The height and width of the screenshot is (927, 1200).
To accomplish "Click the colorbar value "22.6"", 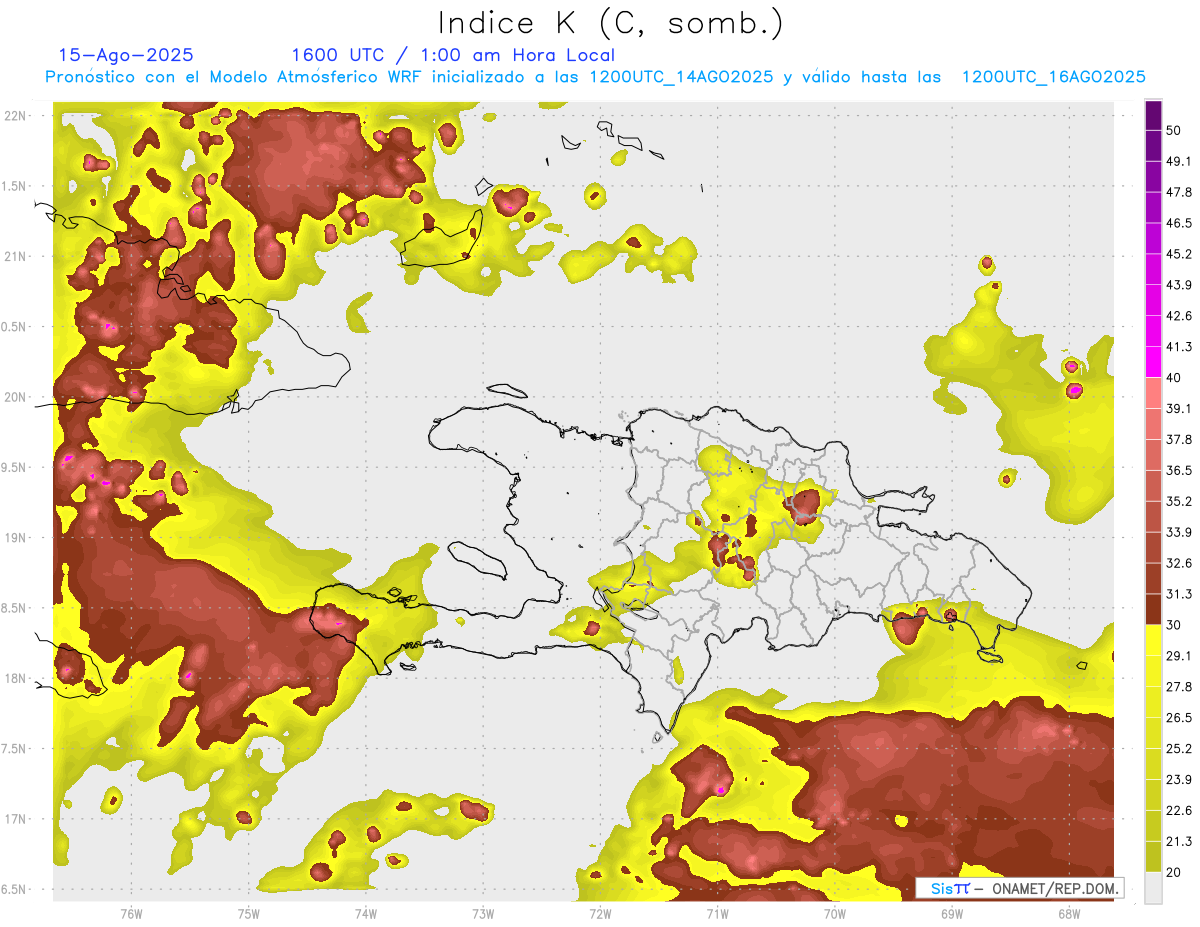I will point(1178,811).
